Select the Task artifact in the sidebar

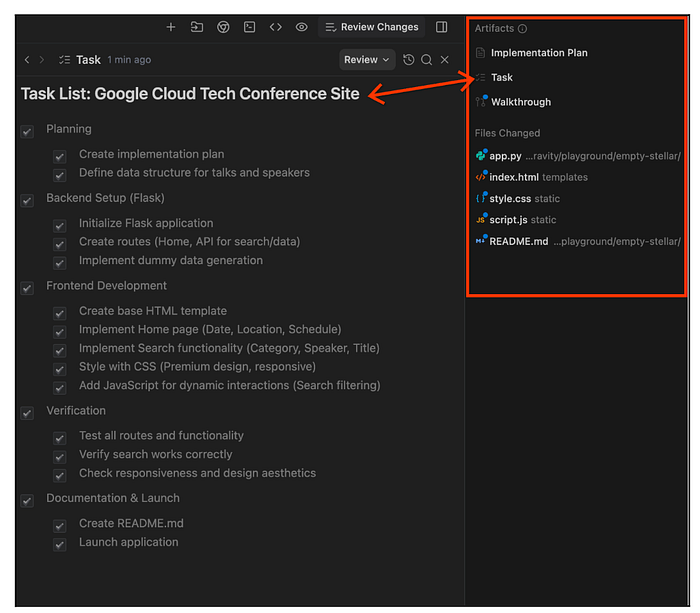coord(495,78)
